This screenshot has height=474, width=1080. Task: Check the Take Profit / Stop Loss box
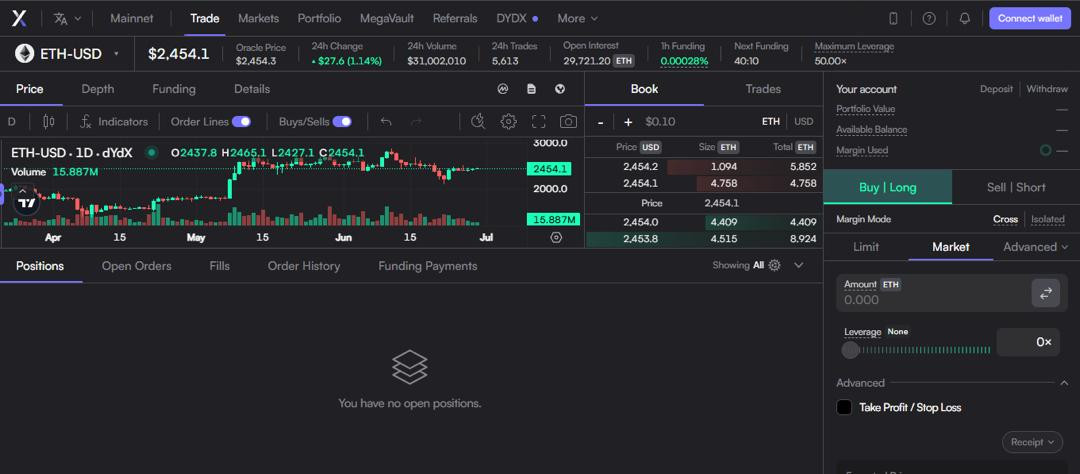(844, 407)
